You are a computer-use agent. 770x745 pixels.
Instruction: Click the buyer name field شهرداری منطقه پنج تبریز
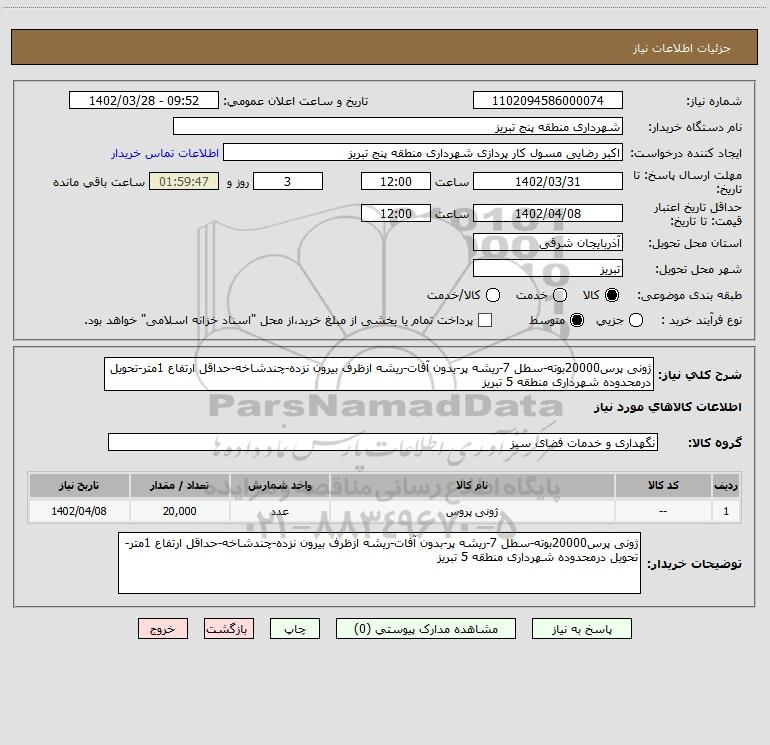[398, 127]
